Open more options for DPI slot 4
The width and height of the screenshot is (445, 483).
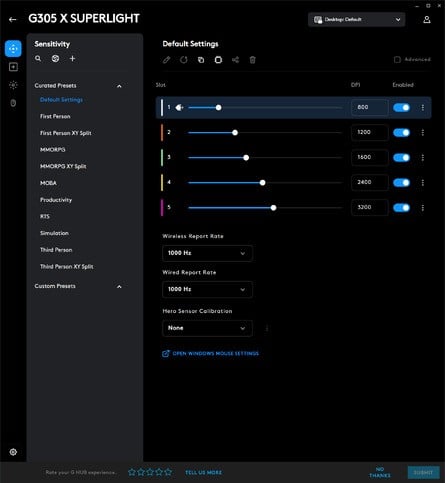coord(423,183)
